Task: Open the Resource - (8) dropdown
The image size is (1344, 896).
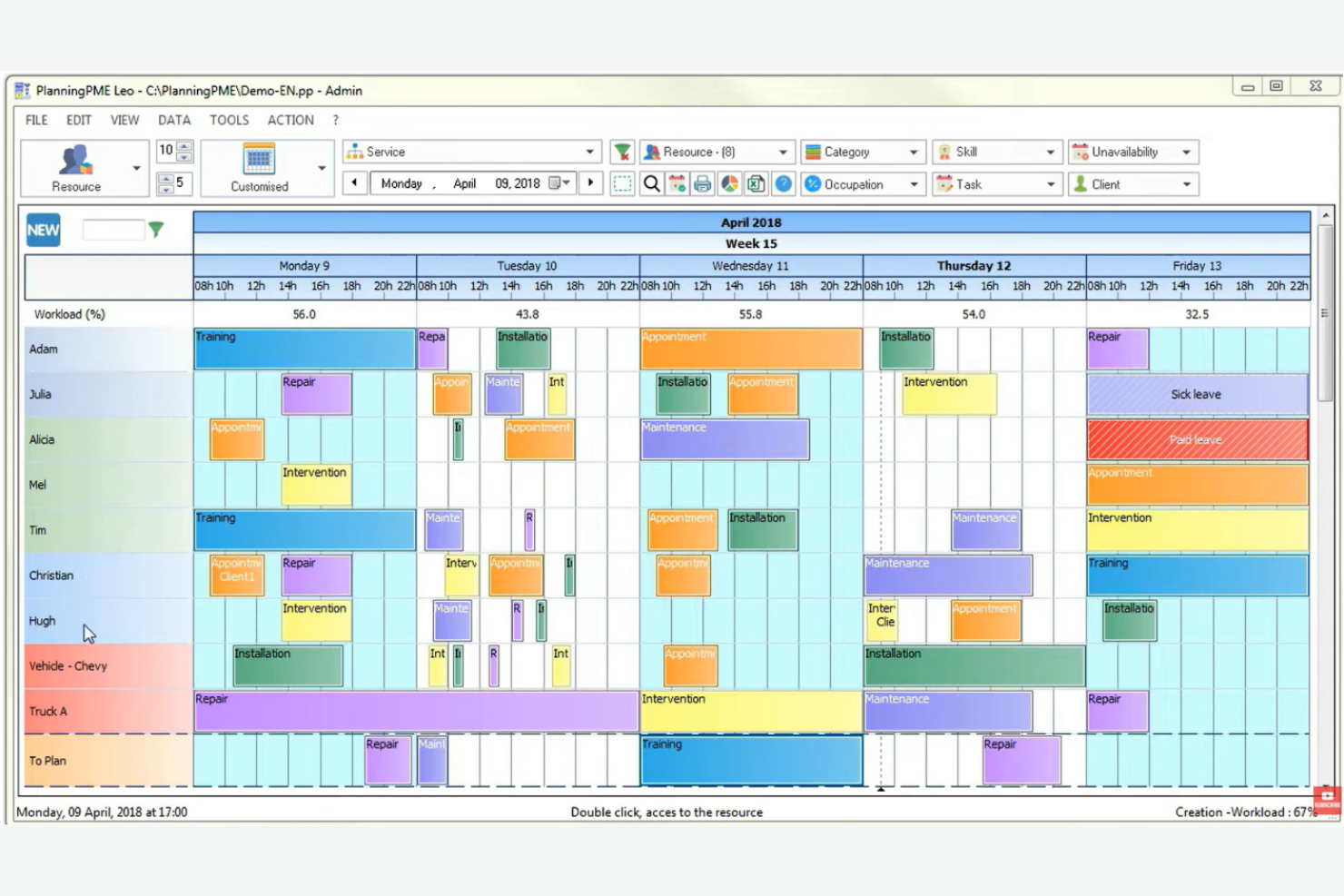Action: pos(785,152)
